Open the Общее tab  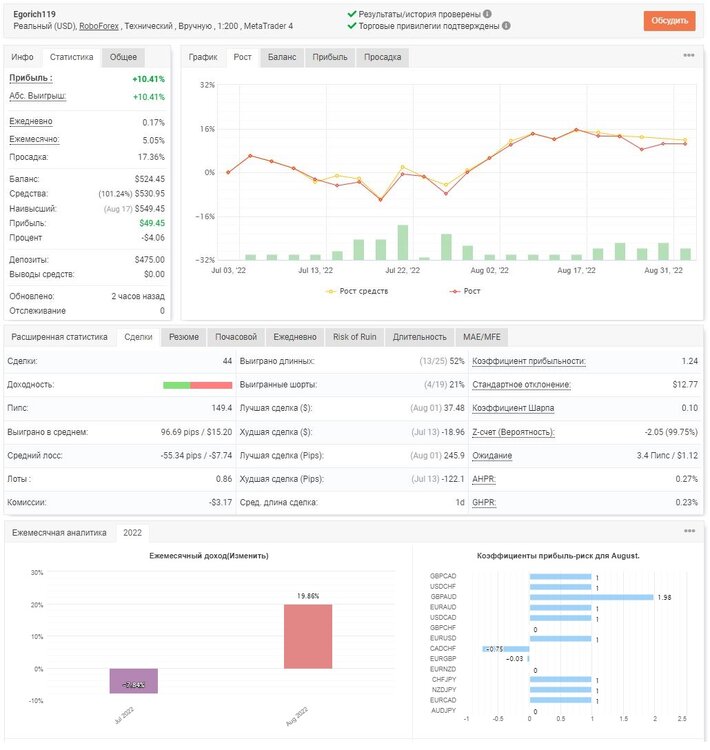[x=123, y=57]
